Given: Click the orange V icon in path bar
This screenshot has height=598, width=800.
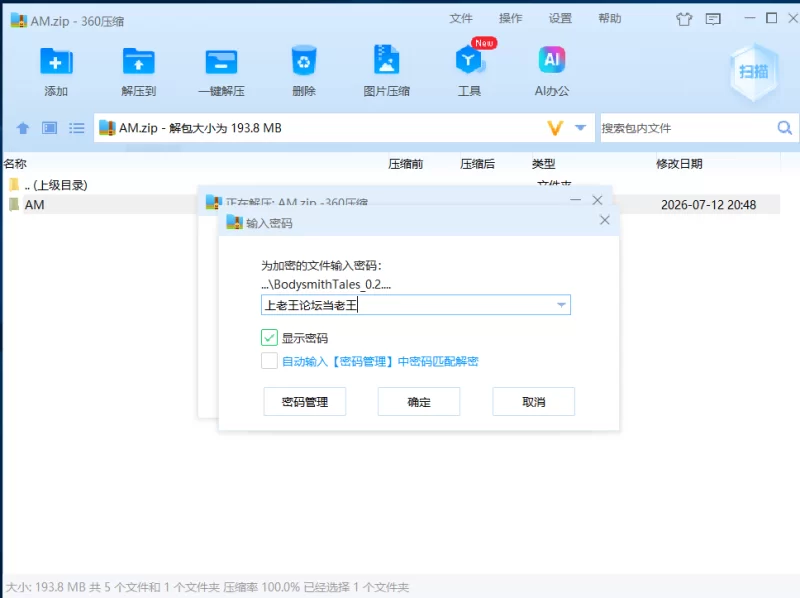Looking at the screenshot, I should coord(555,128).
